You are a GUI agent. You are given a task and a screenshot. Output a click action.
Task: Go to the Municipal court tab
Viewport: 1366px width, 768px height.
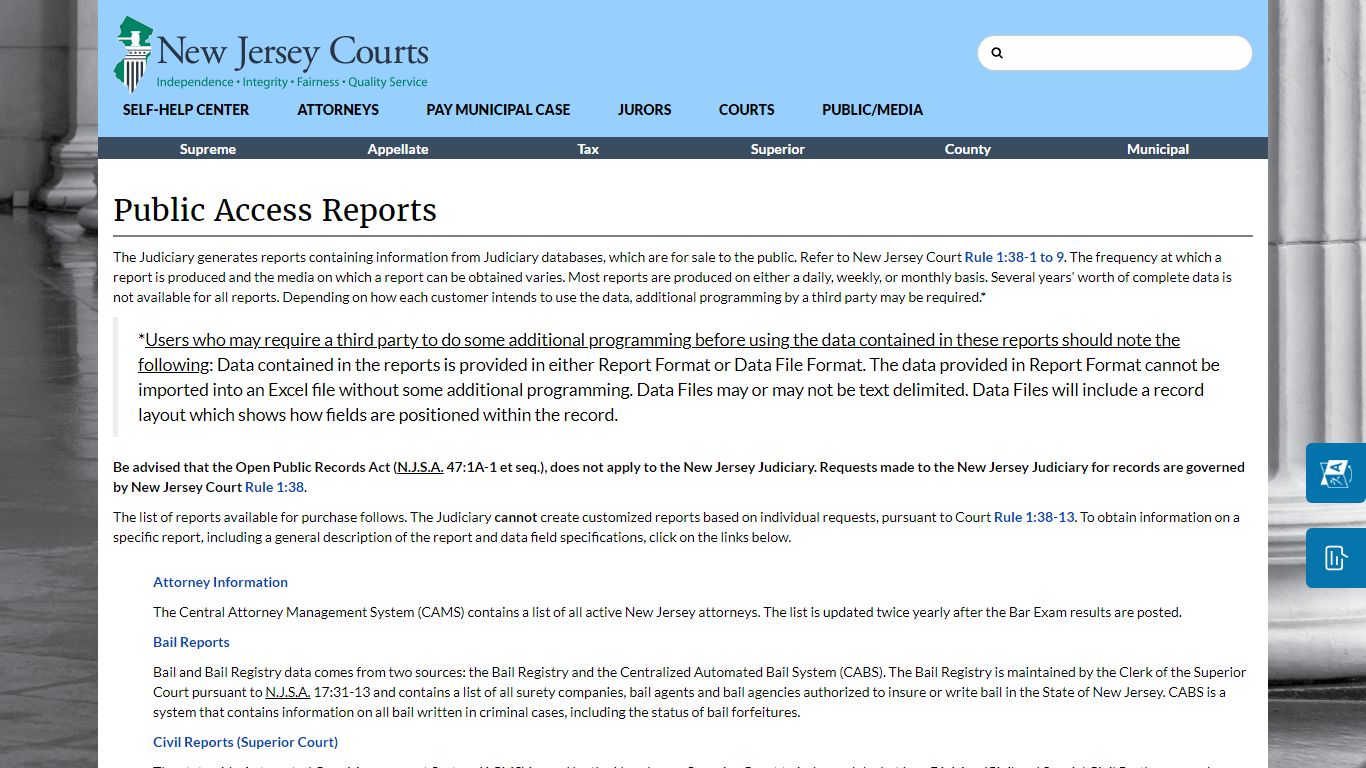[x=1158, y=149]
